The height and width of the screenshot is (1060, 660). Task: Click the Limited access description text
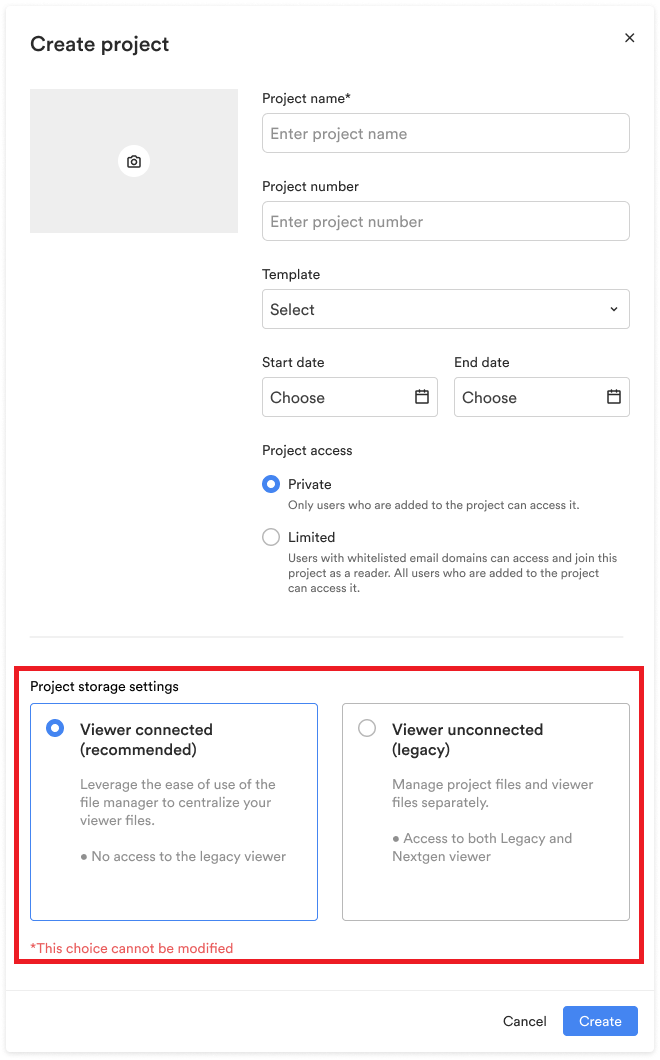click(452, 573)
